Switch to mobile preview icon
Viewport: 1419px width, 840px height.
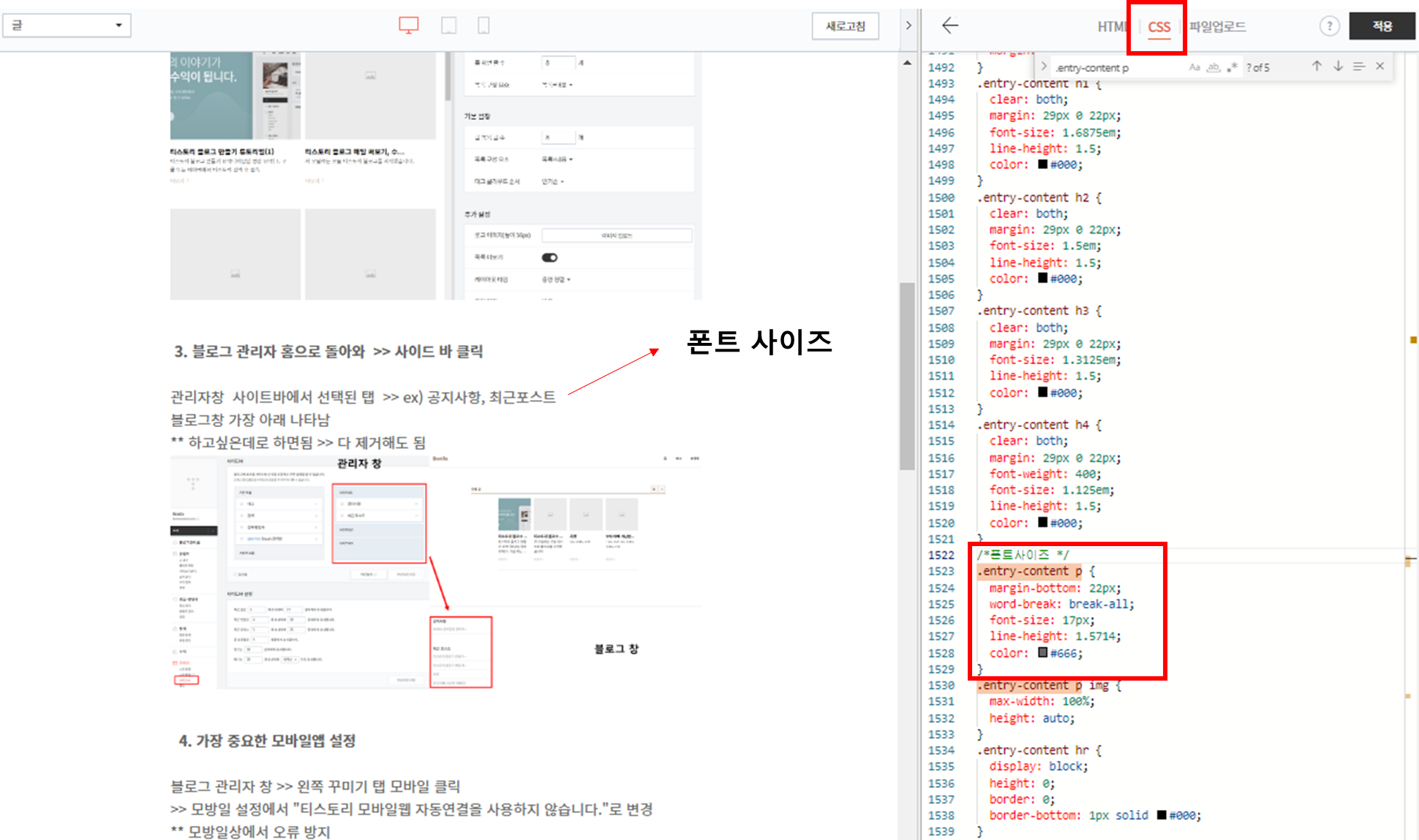click(x=483, y=26)
